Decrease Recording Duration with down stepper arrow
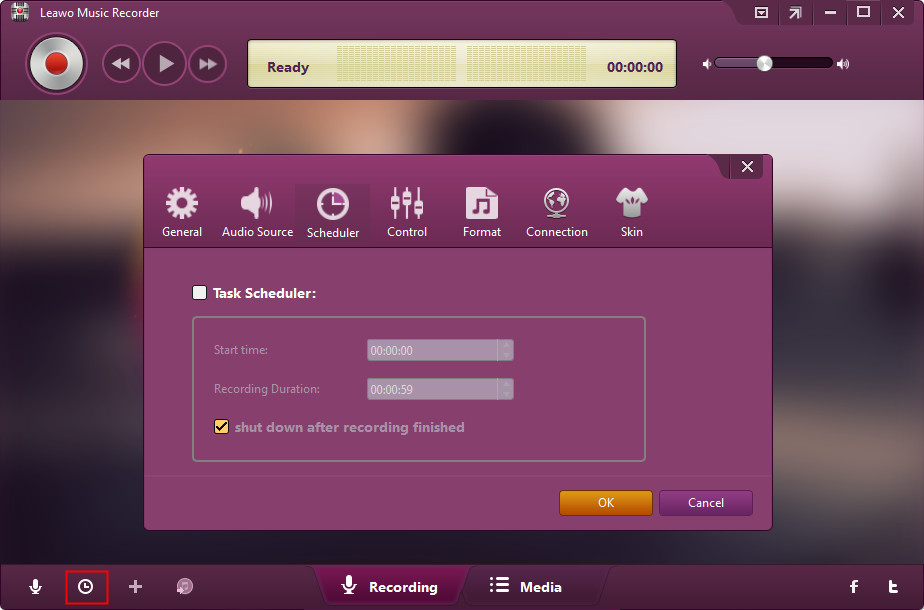The image size is (924, 610). (506, 394)
